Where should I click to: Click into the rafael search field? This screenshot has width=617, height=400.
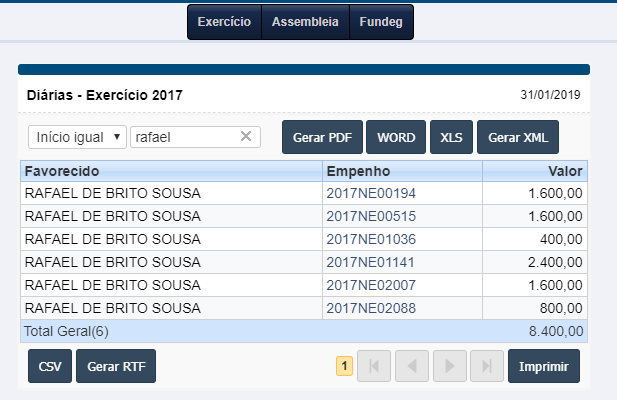(183, 137)
